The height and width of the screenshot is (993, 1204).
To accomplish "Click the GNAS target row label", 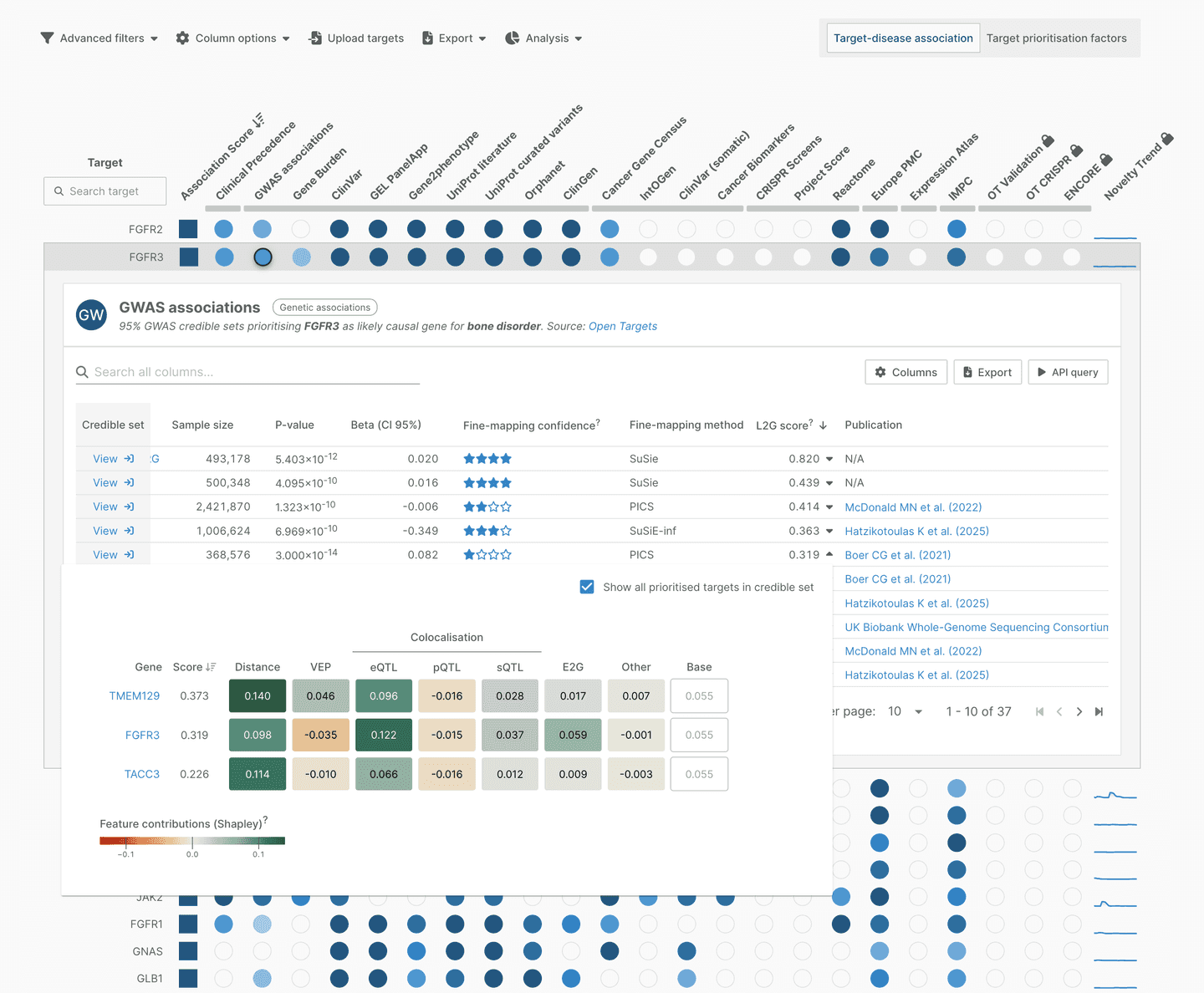I will (x=148, y=951).
